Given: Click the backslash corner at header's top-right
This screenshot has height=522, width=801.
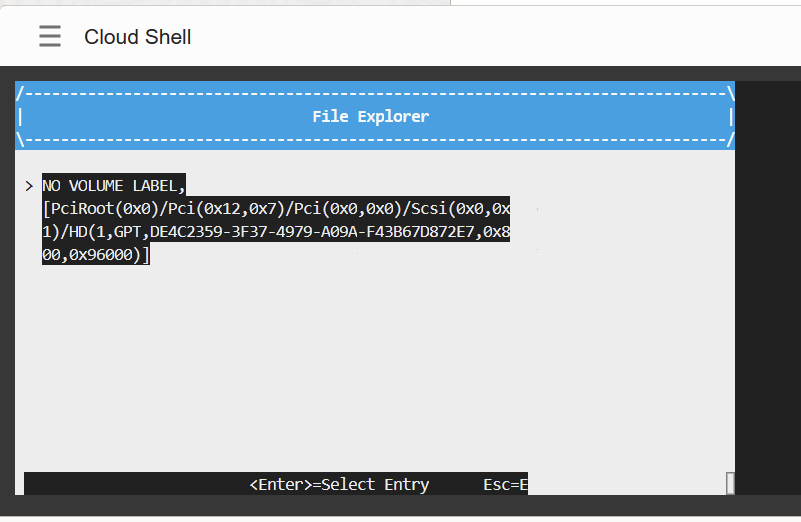Looking at the screenshot, I should click(731, 93).
